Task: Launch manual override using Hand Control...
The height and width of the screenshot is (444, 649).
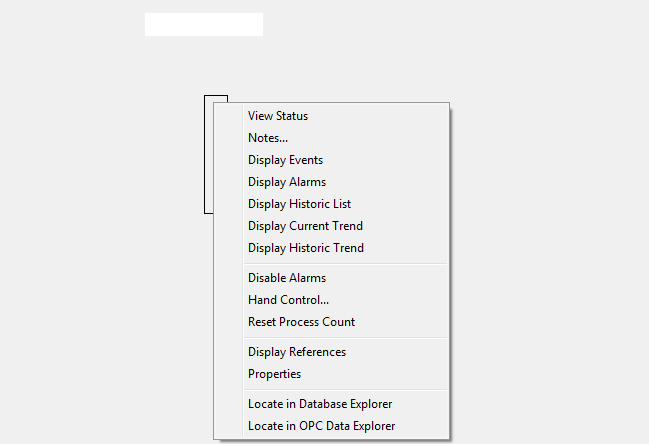Action: tap(288, 300)
